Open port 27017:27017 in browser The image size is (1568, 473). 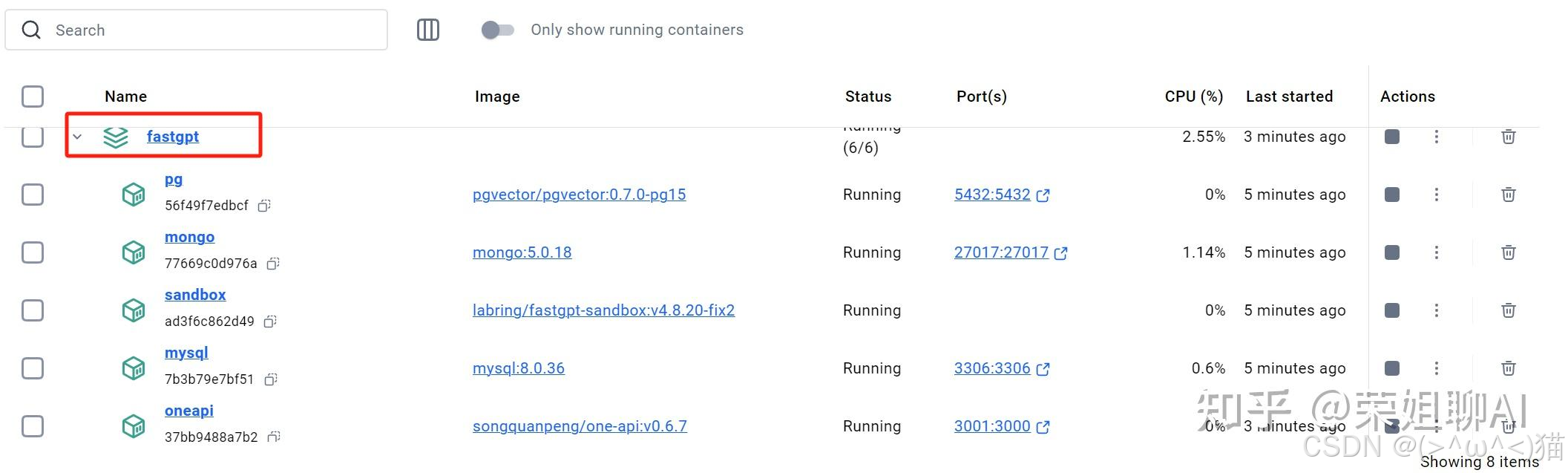1011,252
